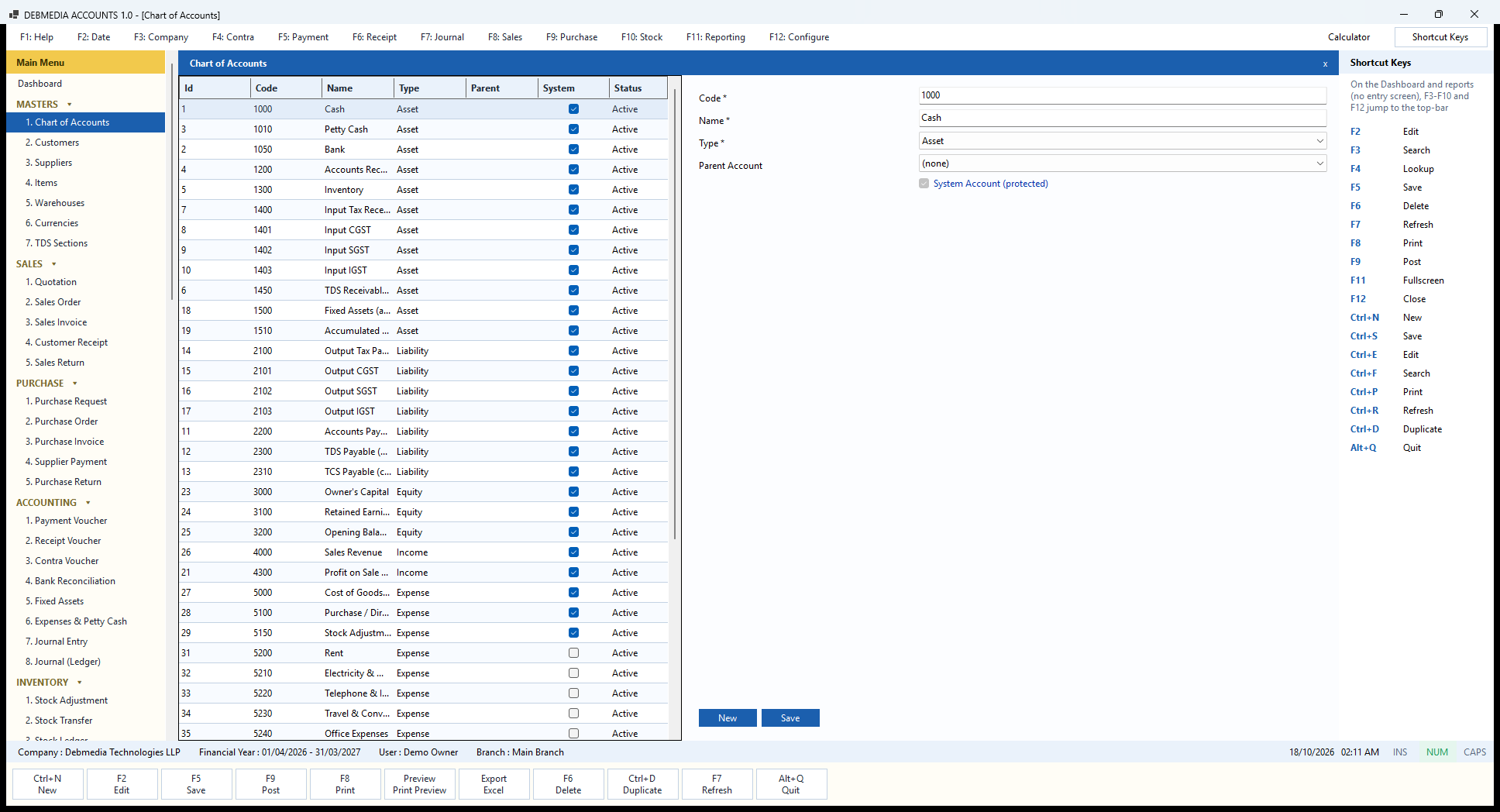Click Export Excel in bottom toolbar
1500x812 pixels.
494,784
